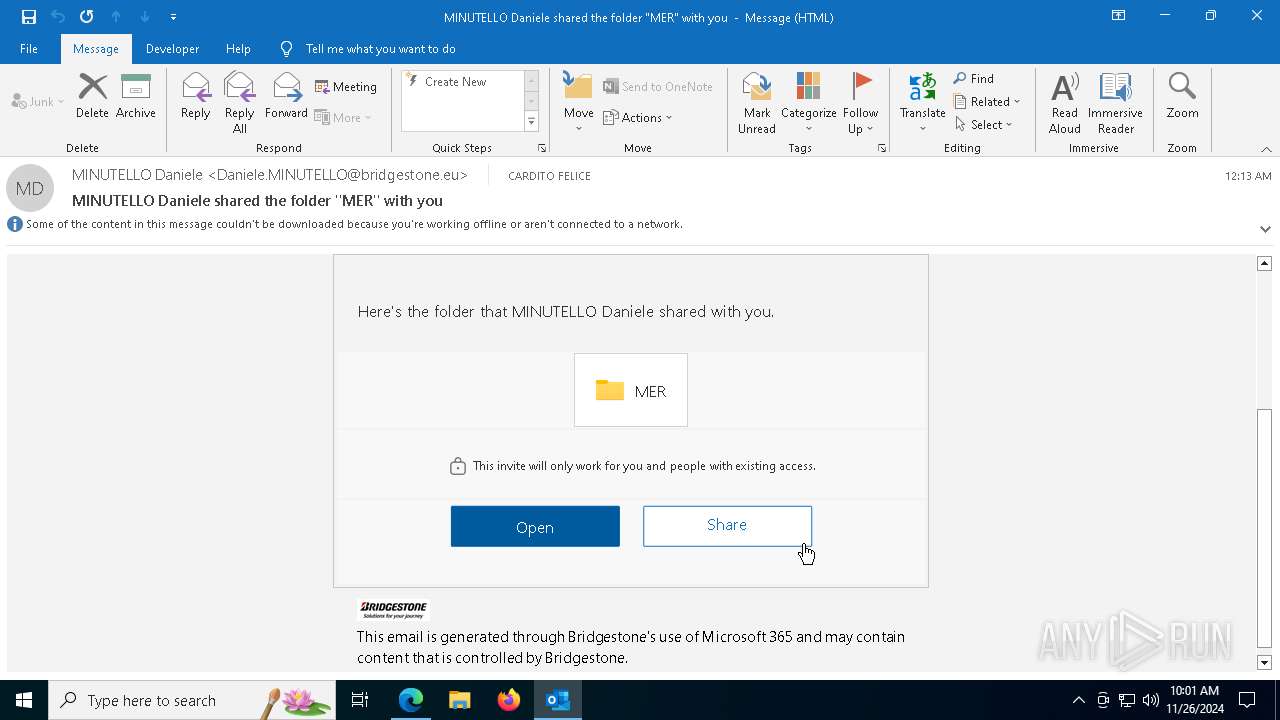The image size is (1280, 720).
Task: Open the Actions dropdown
Action: pyautogui.click(x=638, y=117)
